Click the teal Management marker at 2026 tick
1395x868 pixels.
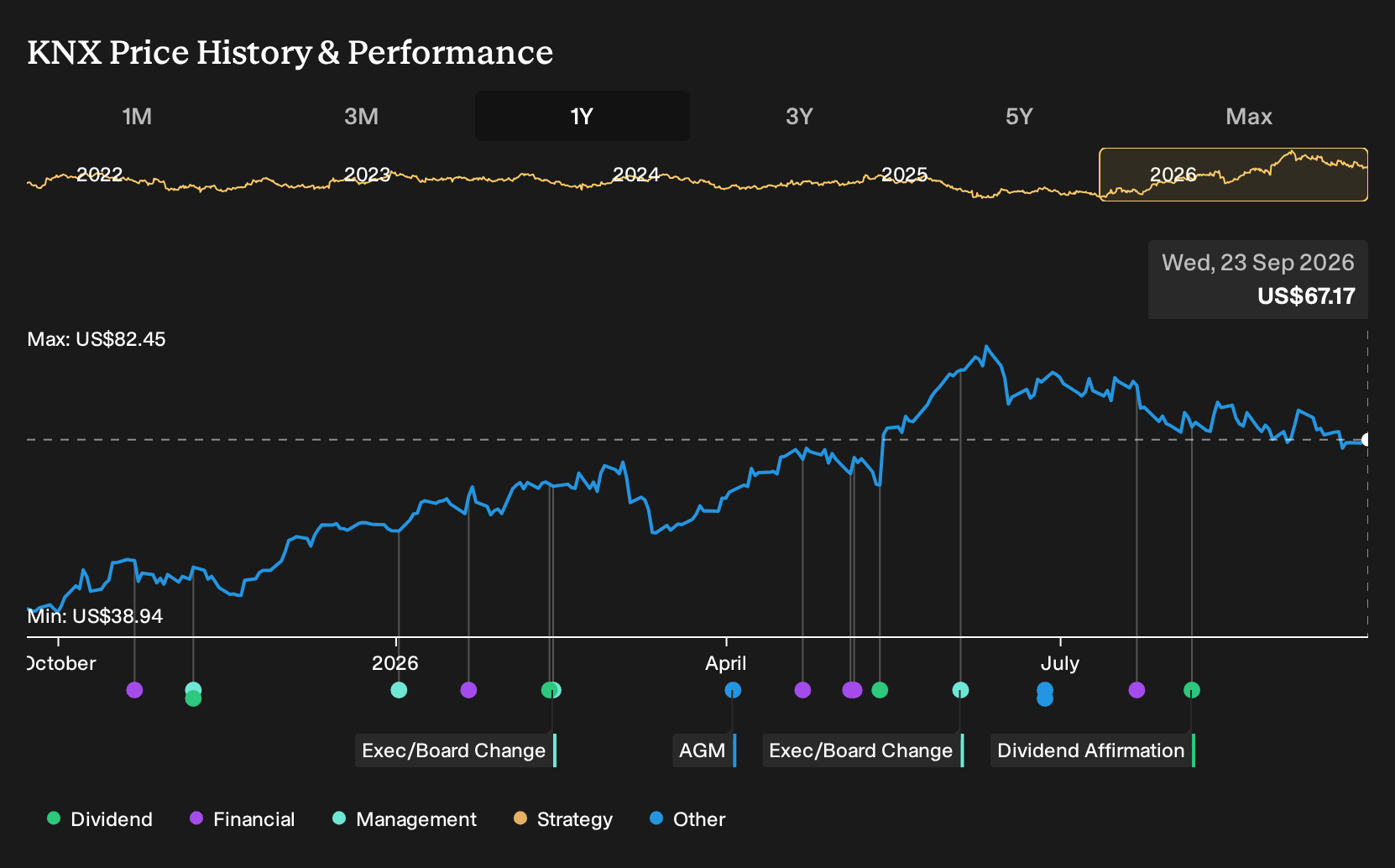[399, 690]
